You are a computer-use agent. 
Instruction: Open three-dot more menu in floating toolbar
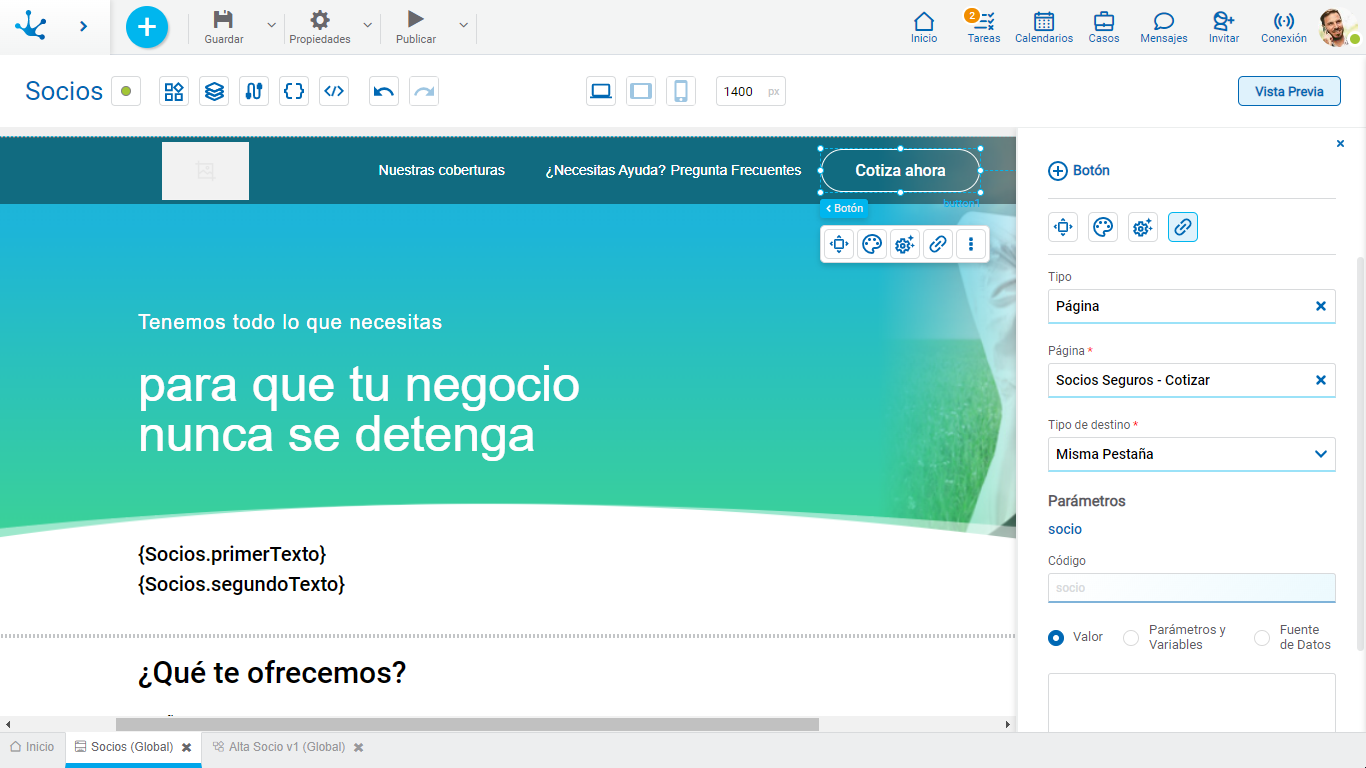tap(971, 244)
